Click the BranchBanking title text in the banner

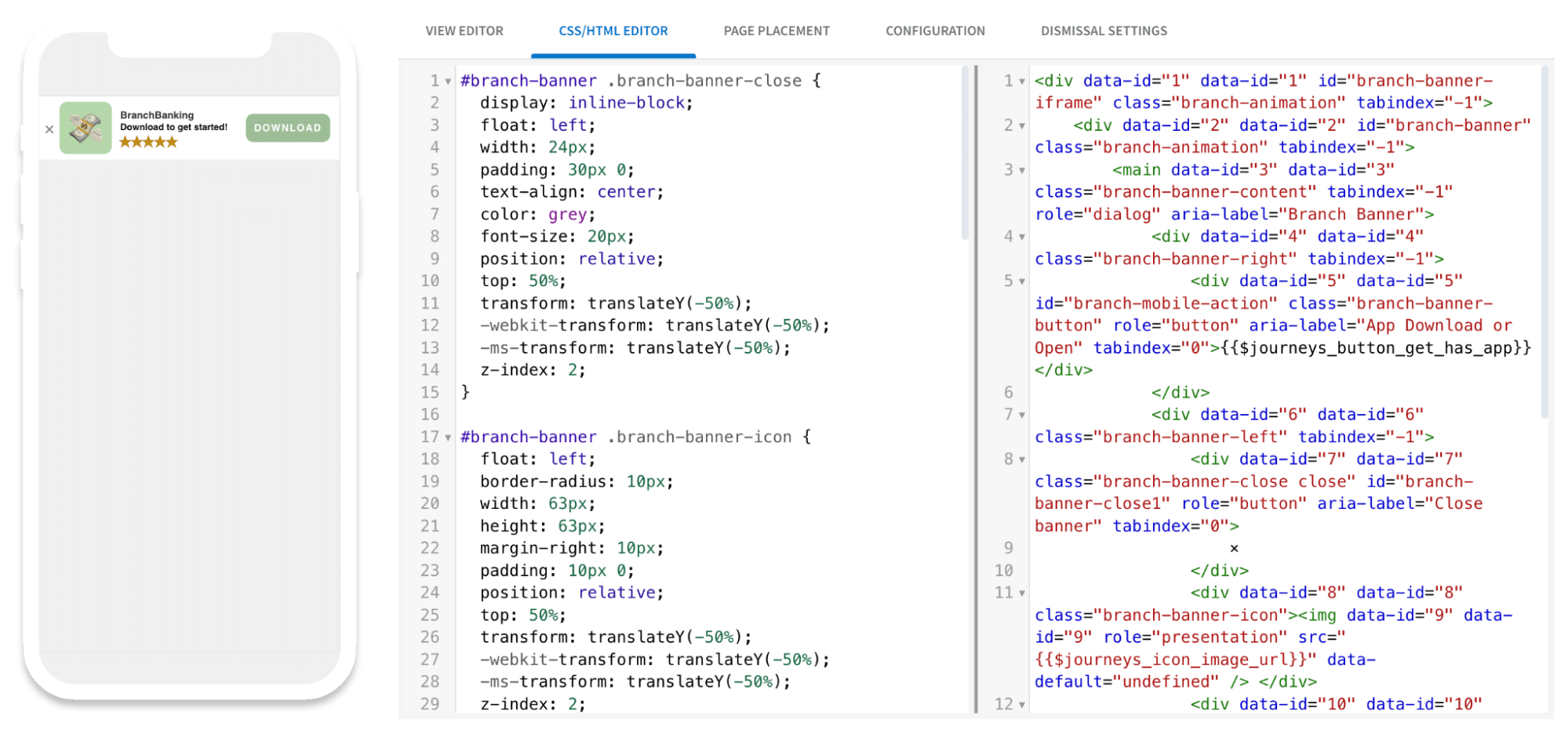(156, 114)
